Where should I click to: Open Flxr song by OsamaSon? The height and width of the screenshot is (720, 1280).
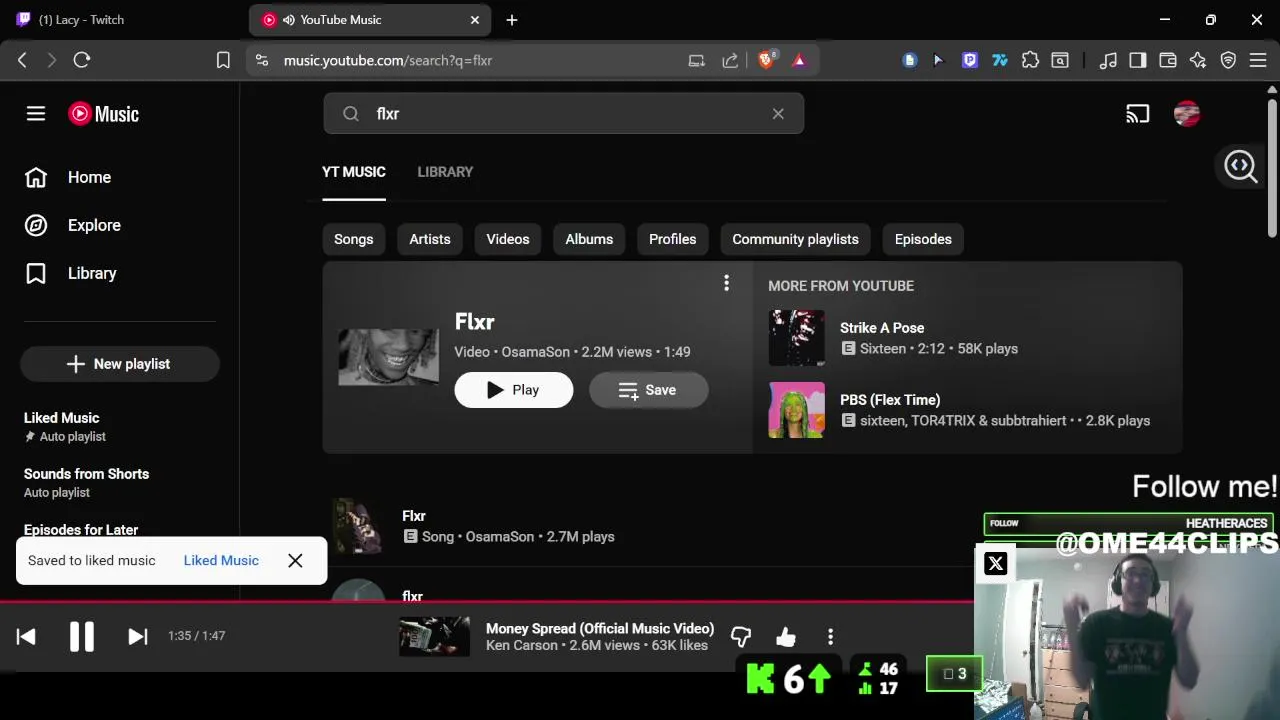point(414,516)
